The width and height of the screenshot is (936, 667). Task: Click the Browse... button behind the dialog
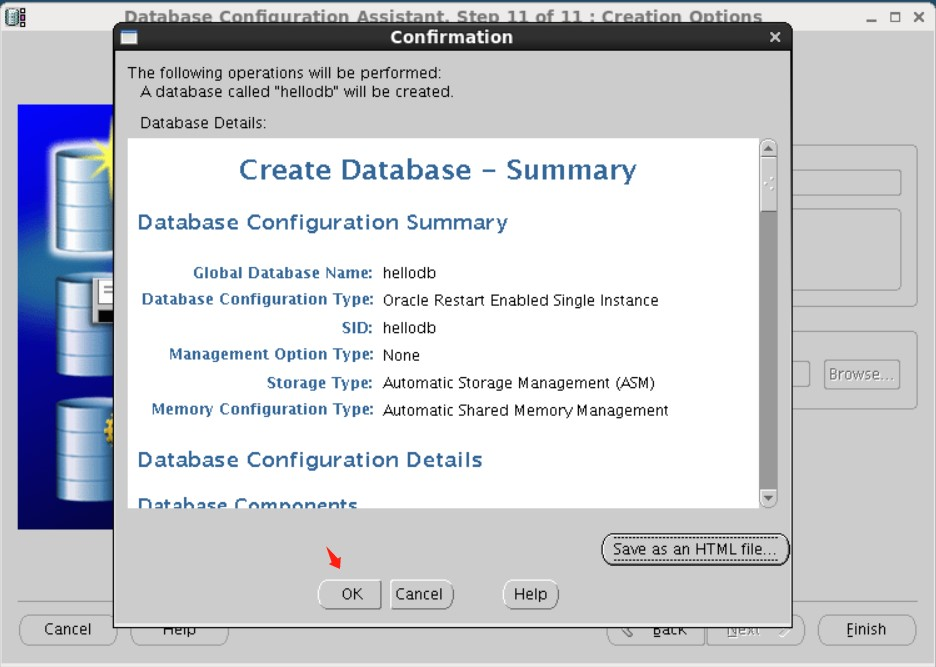tap(861, 374)
